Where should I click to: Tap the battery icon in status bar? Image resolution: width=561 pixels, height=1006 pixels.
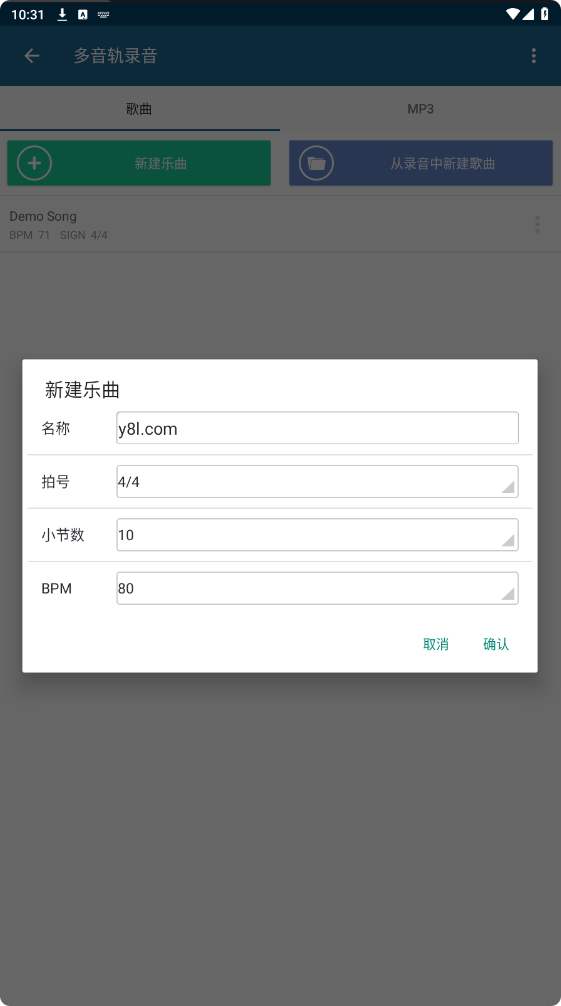[x=544, y=13]
